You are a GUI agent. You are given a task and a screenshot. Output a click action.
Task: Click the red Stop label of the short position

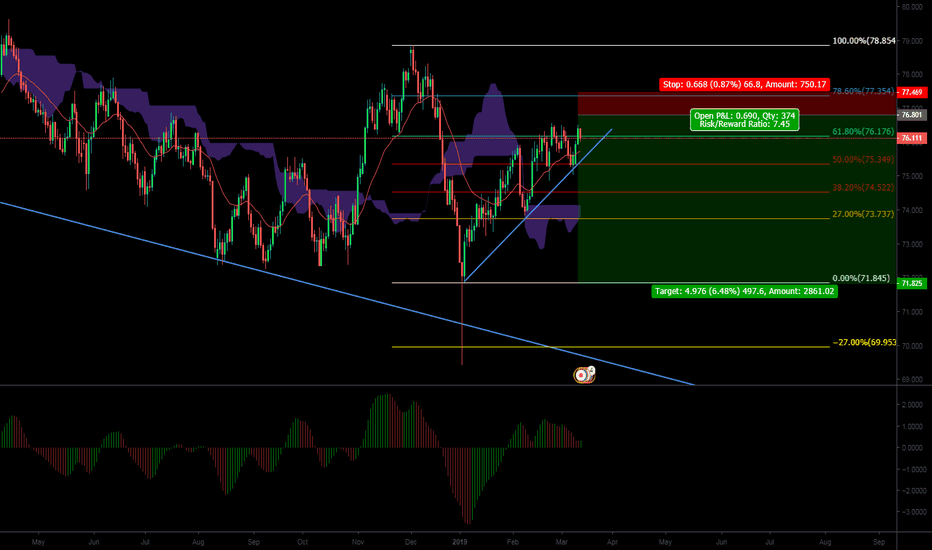(x=744, y=84)
